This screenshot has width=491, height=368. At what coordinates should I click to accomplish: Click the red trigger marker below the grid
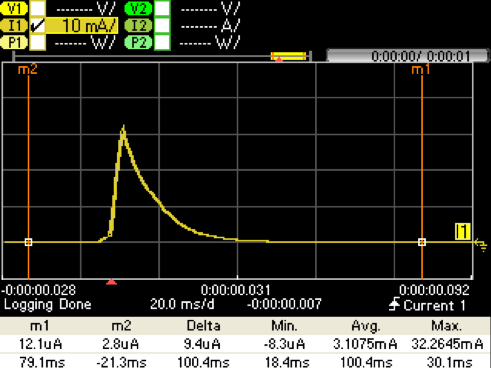pos(111,282)
